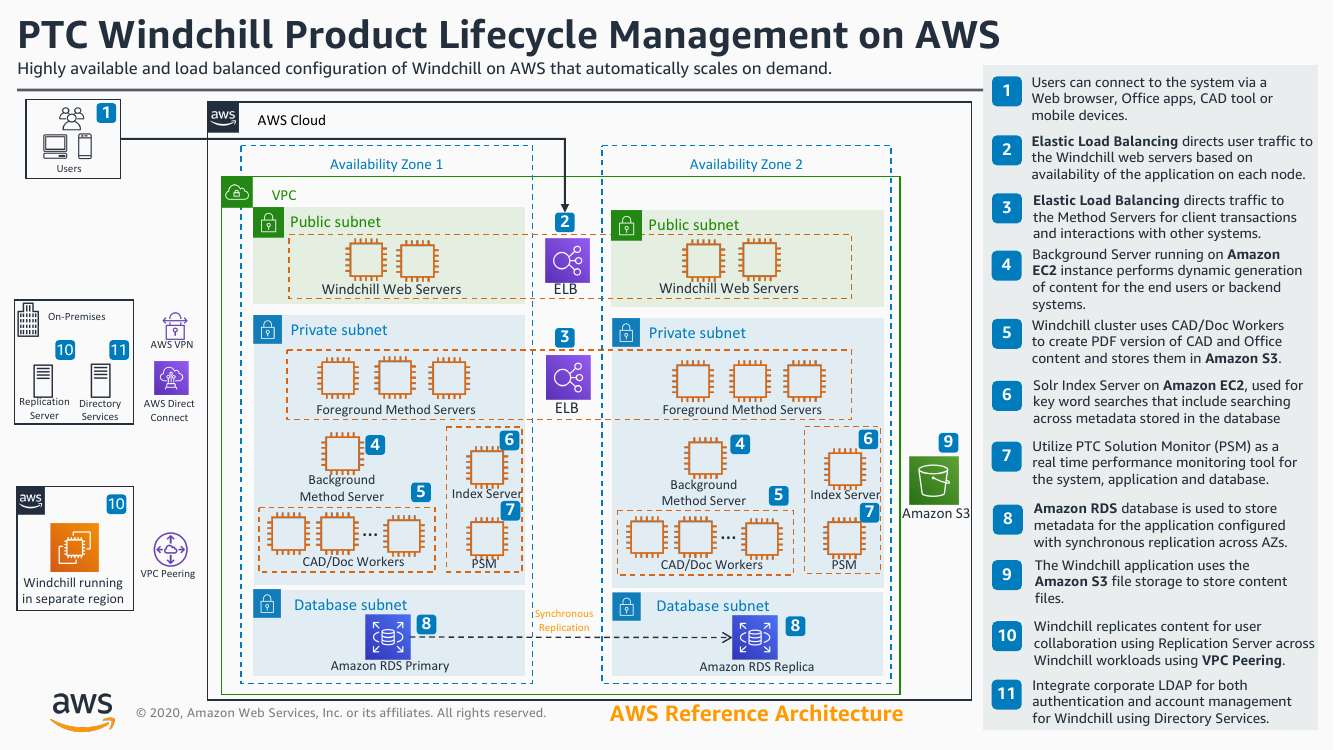
Task: Click the ELB icon in the private subnet row
Action: [567, 377]
